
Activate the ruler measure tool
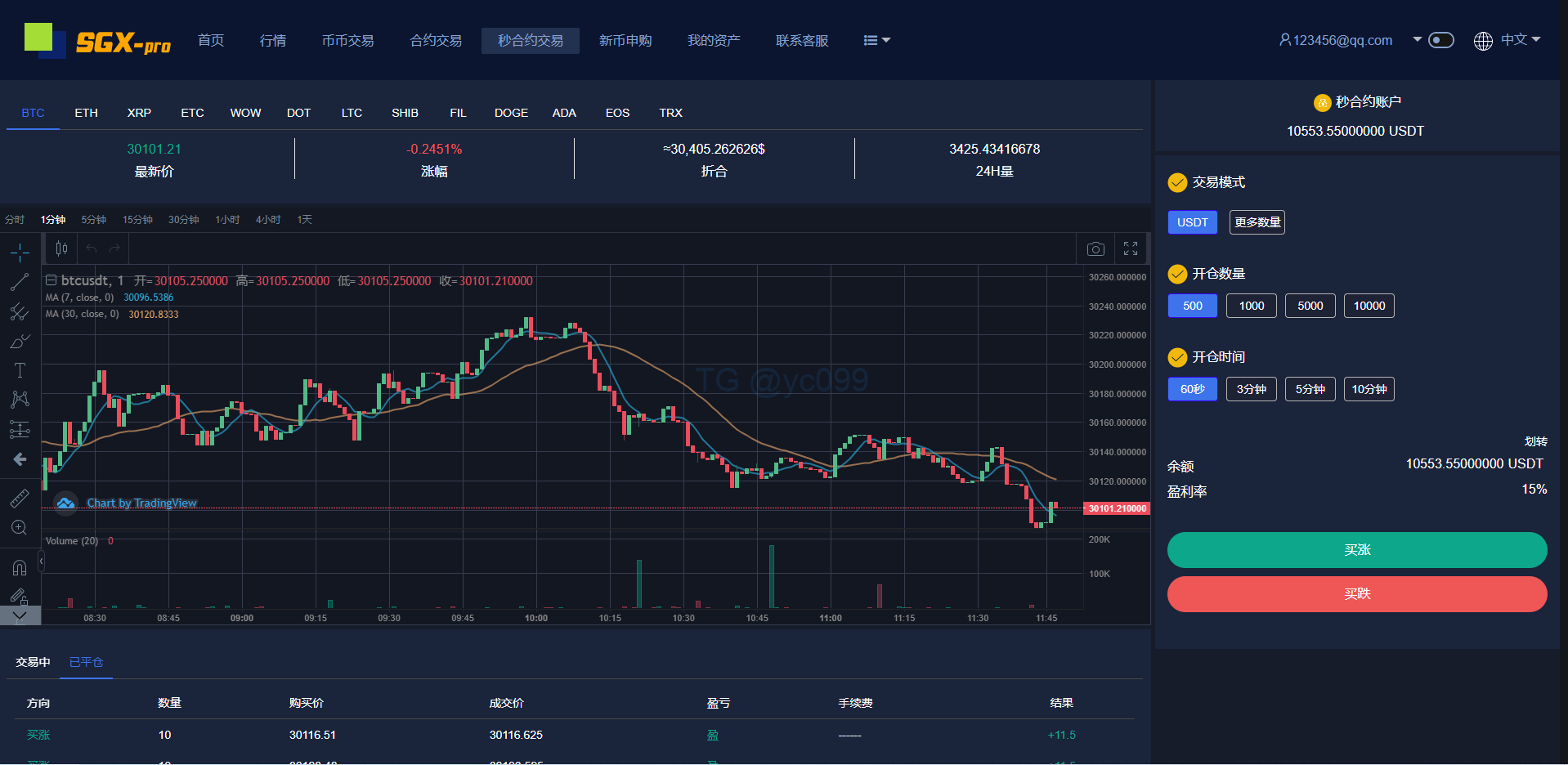point(20,498)
